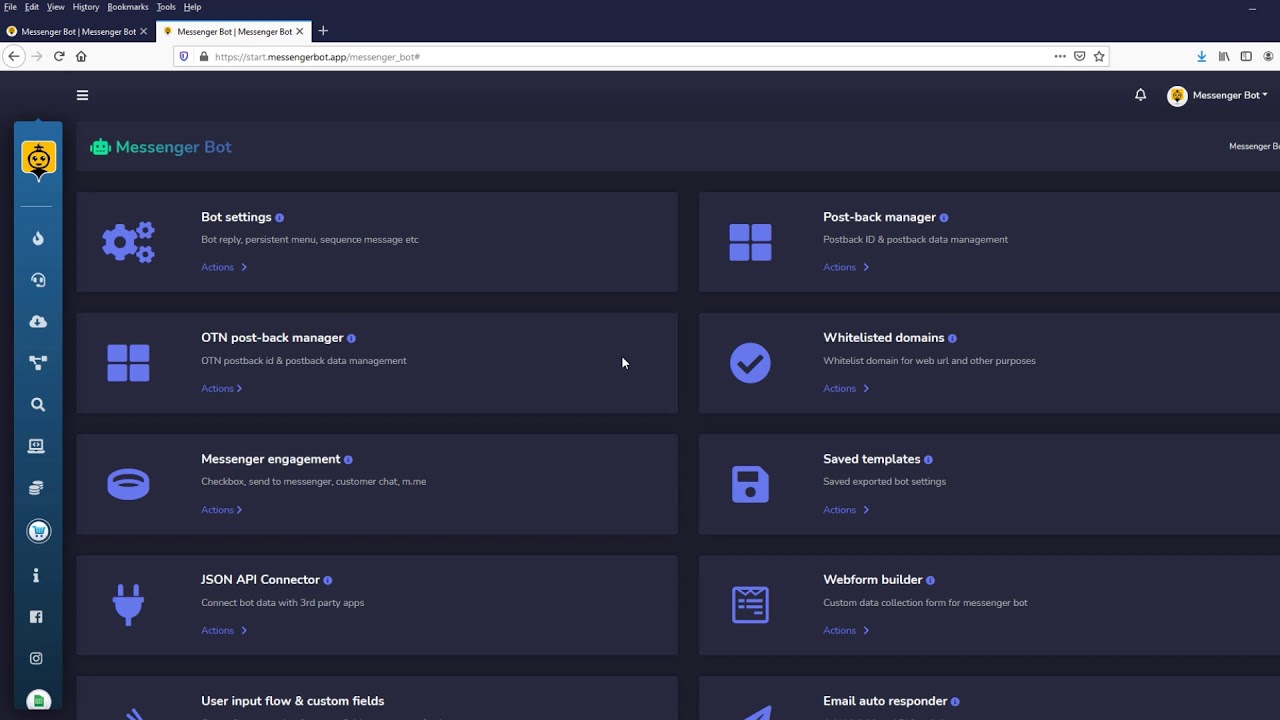Close the first Messenger Bot tab
The image size is (1280, 720).
pyautogui.click(x=143, y=31)
